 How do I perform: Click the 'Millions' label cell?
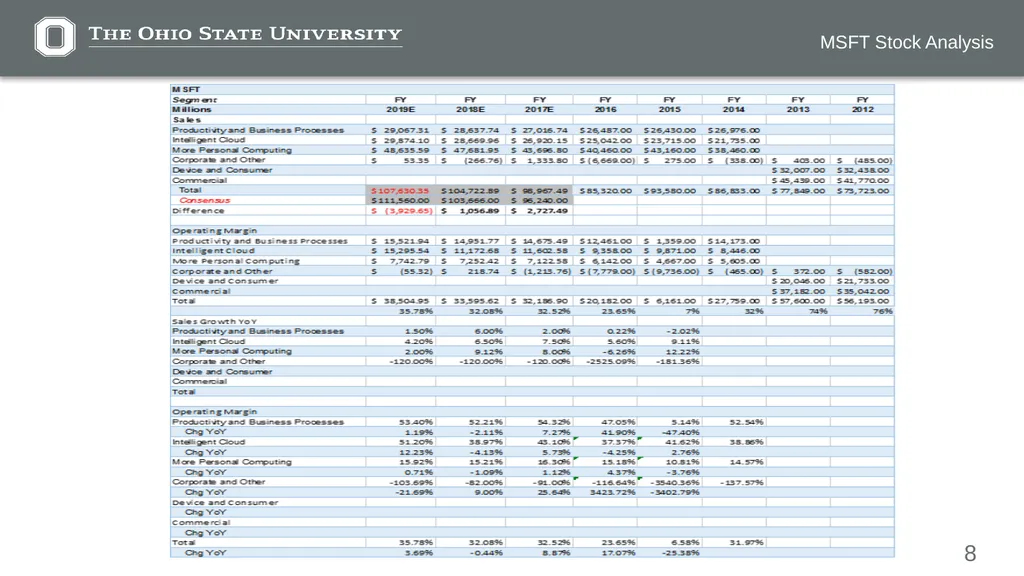coord(191,110)
